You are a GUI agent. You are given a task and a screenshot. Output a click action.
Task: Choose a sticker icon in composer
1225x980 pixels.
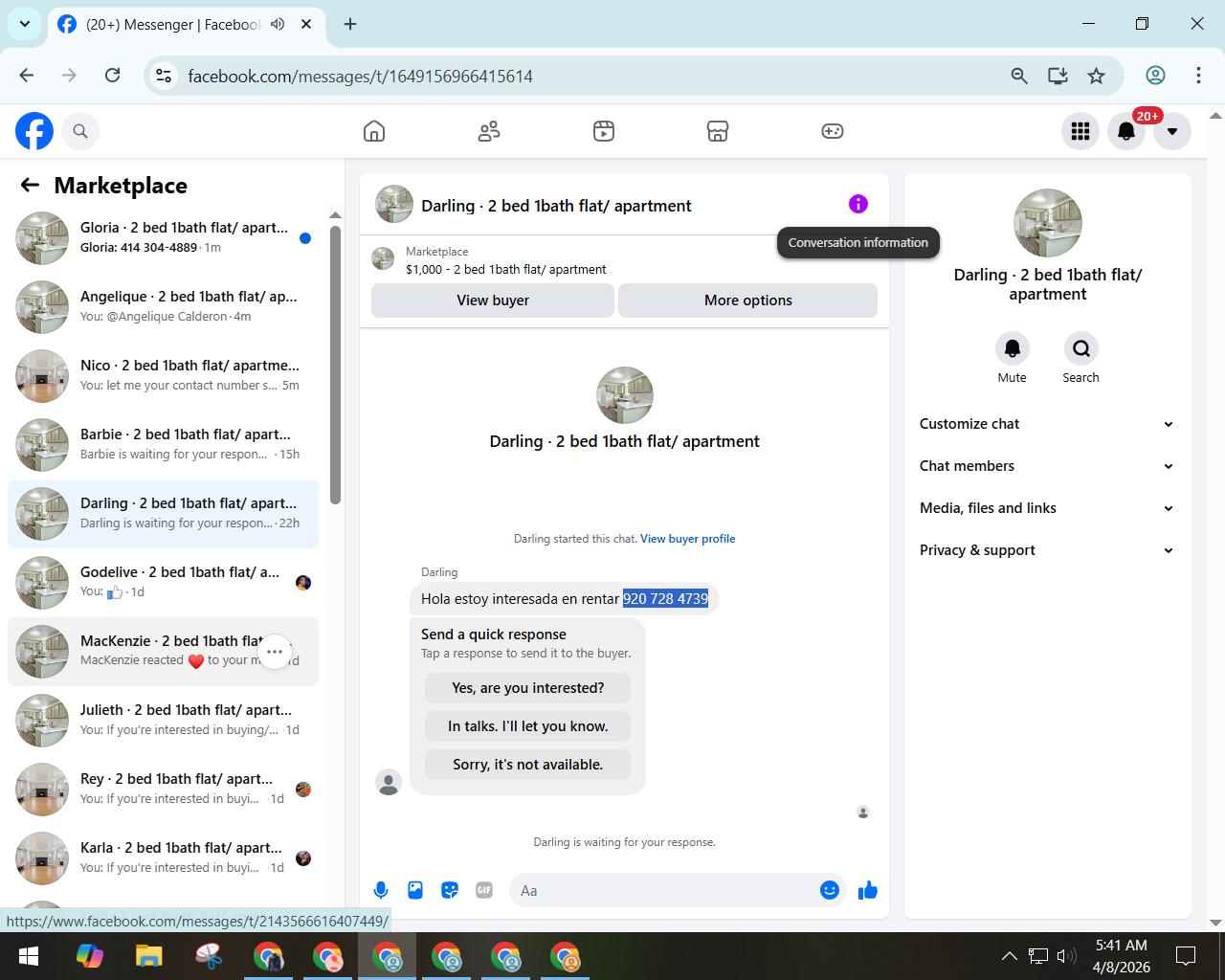click(x=450, y=891)
